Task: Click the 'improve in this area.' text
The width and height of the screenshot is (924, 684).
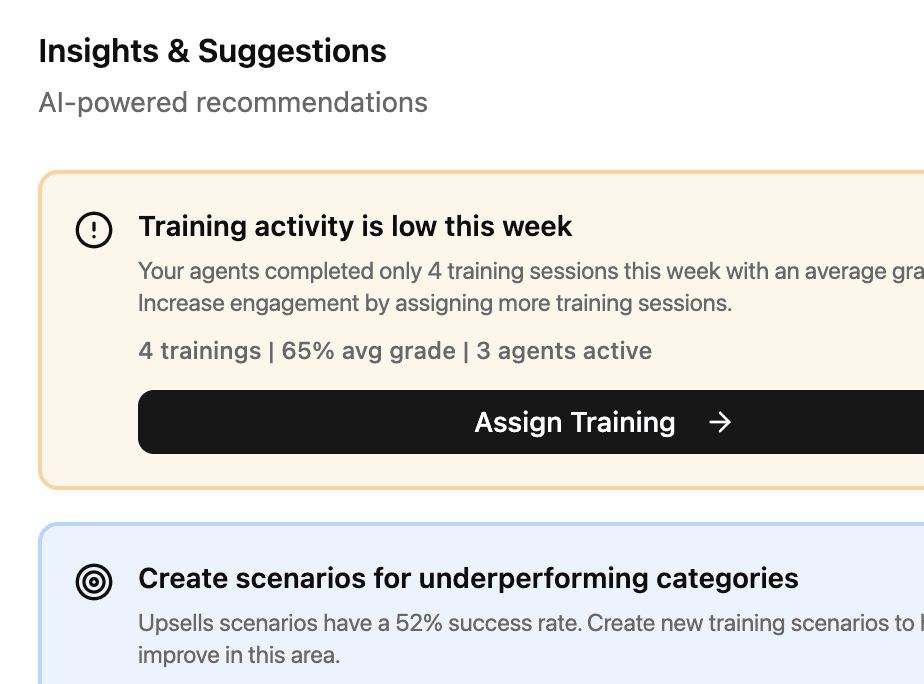Action: [x=239, y=656]
